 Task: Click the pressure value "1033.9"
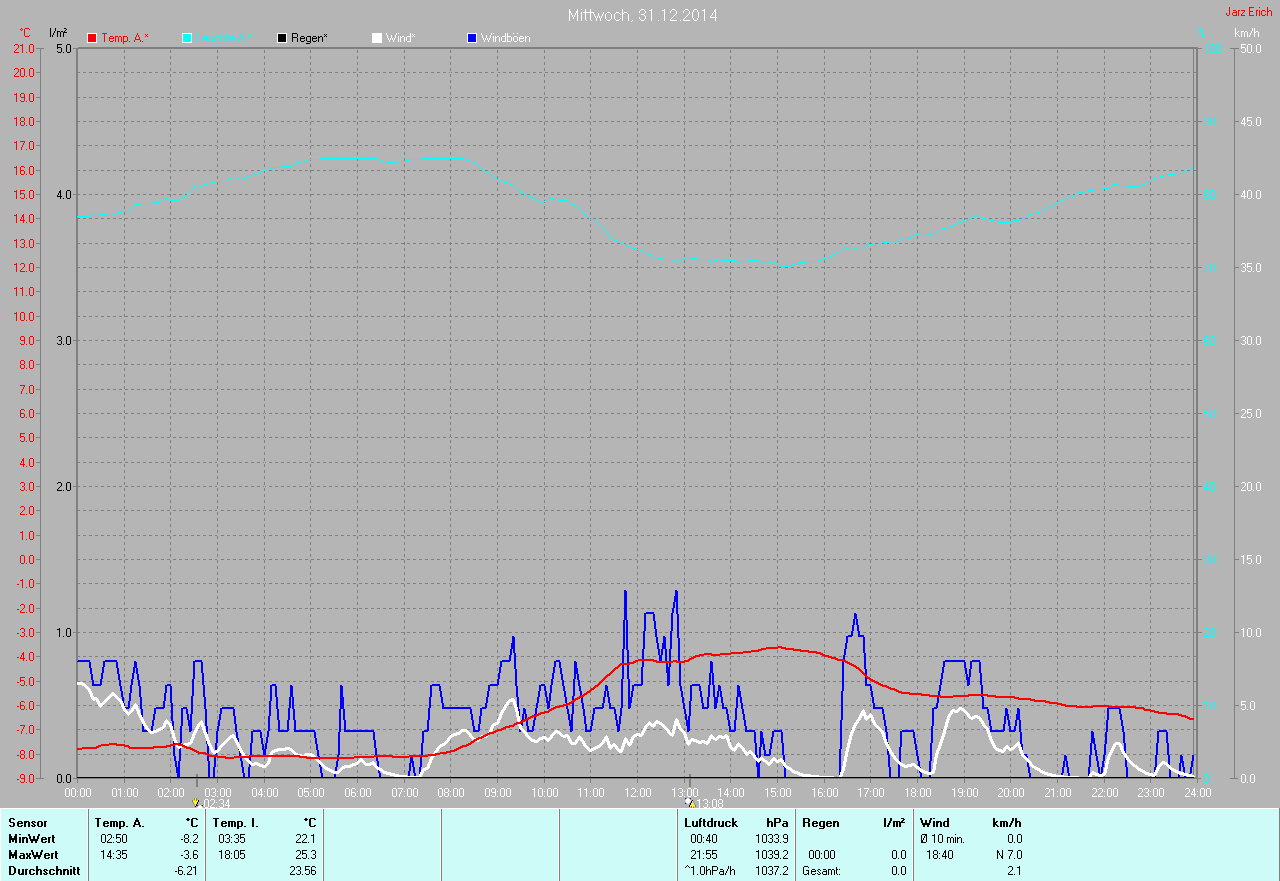(x=771, y=839)
